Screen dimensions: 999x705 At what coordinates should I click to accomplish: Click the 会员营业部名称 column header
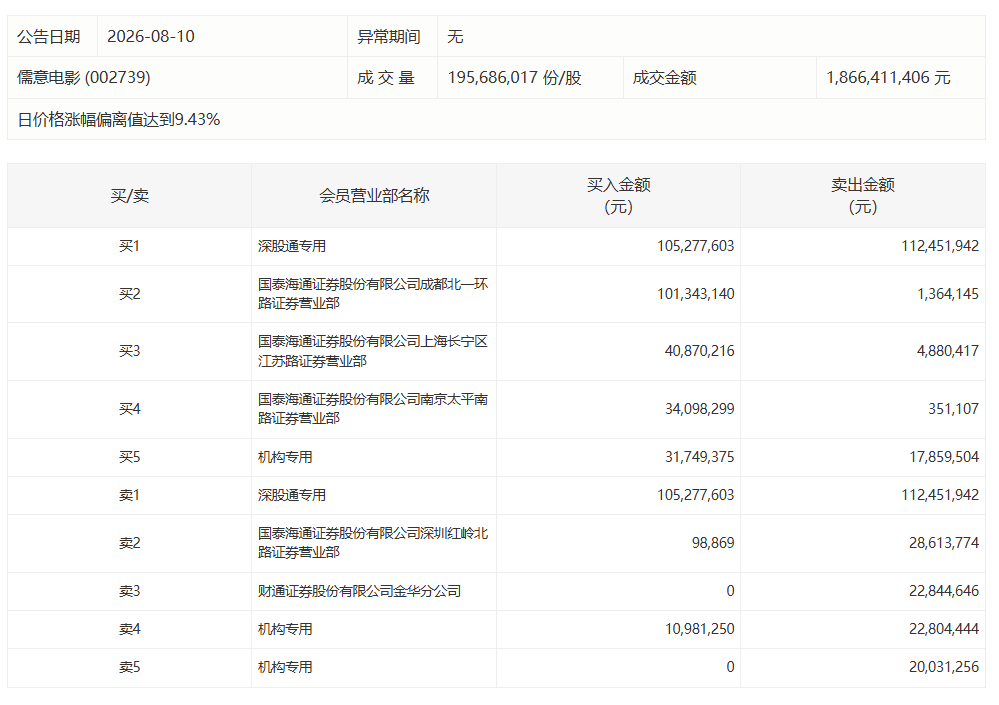click(x=374, y=196)
